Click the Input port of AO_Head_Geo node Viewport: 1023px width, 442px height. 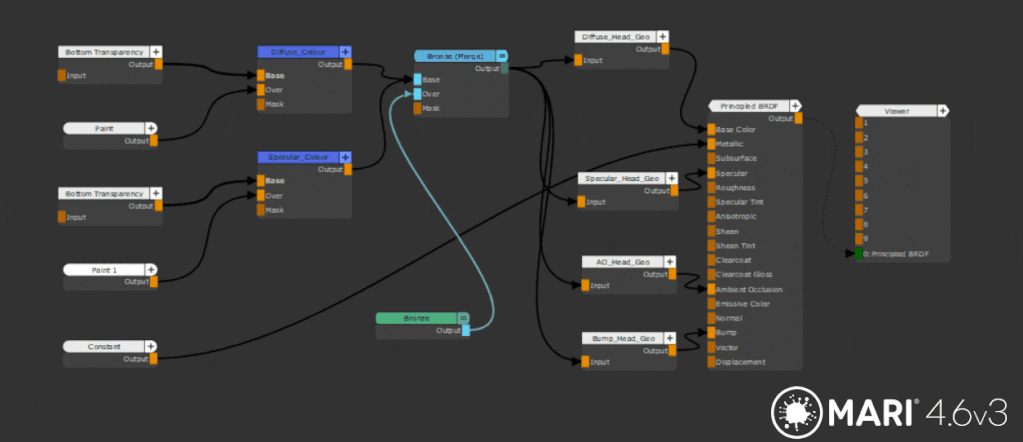(x=585, y=285)
